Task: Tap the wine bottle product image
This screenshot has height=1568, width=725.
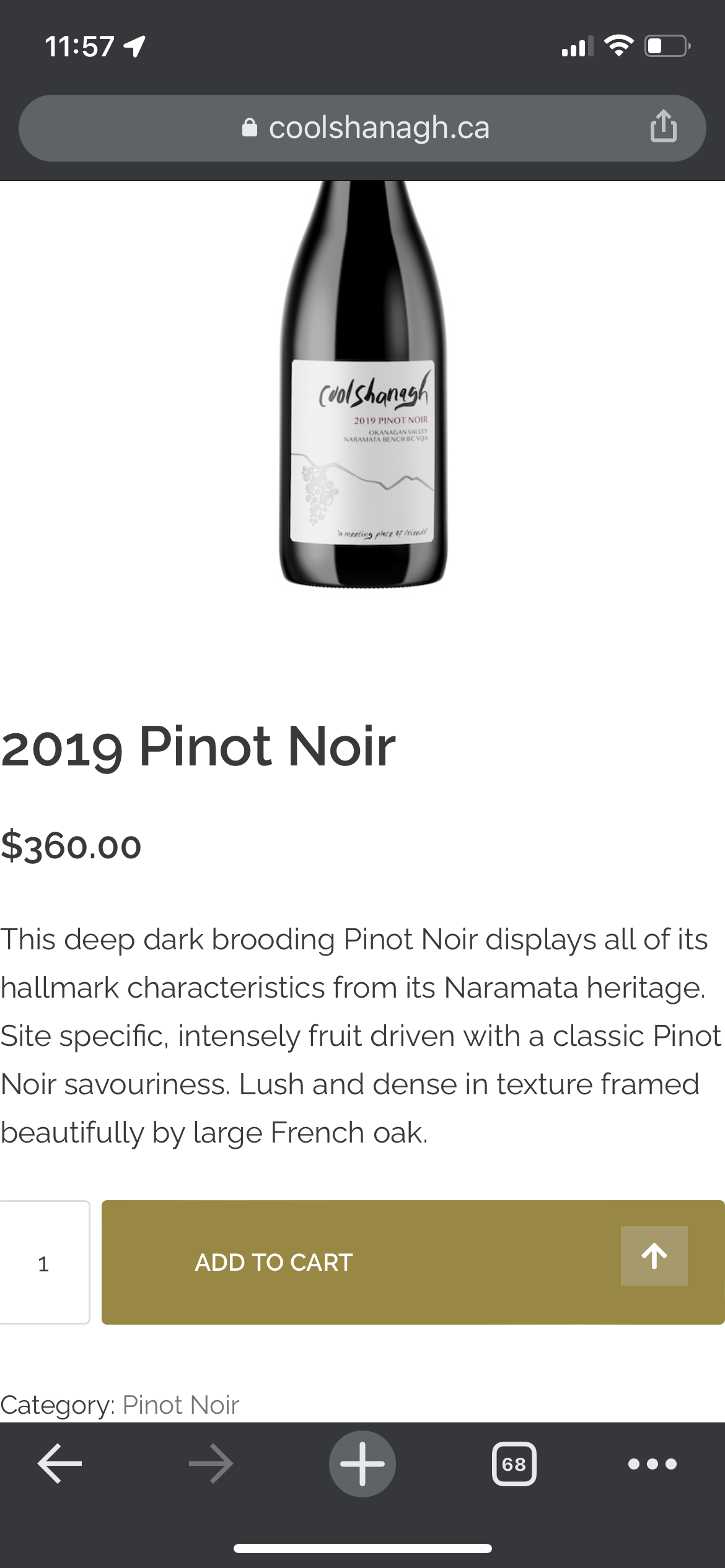Action: coord(363,384)
